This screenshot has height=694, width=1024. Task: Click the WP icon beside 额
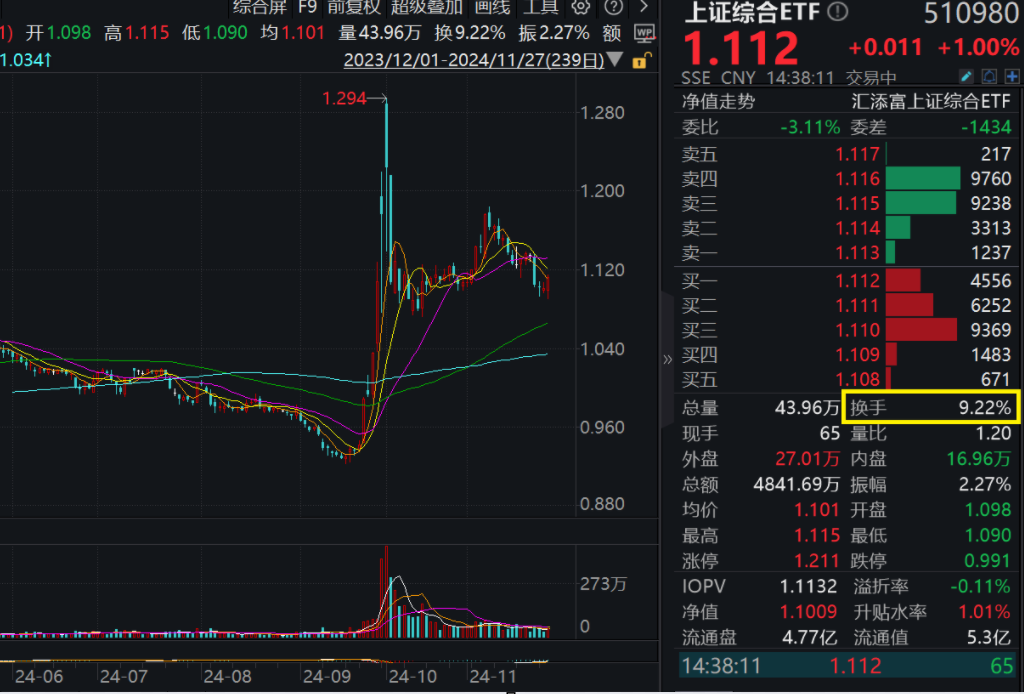pos(645,32)
